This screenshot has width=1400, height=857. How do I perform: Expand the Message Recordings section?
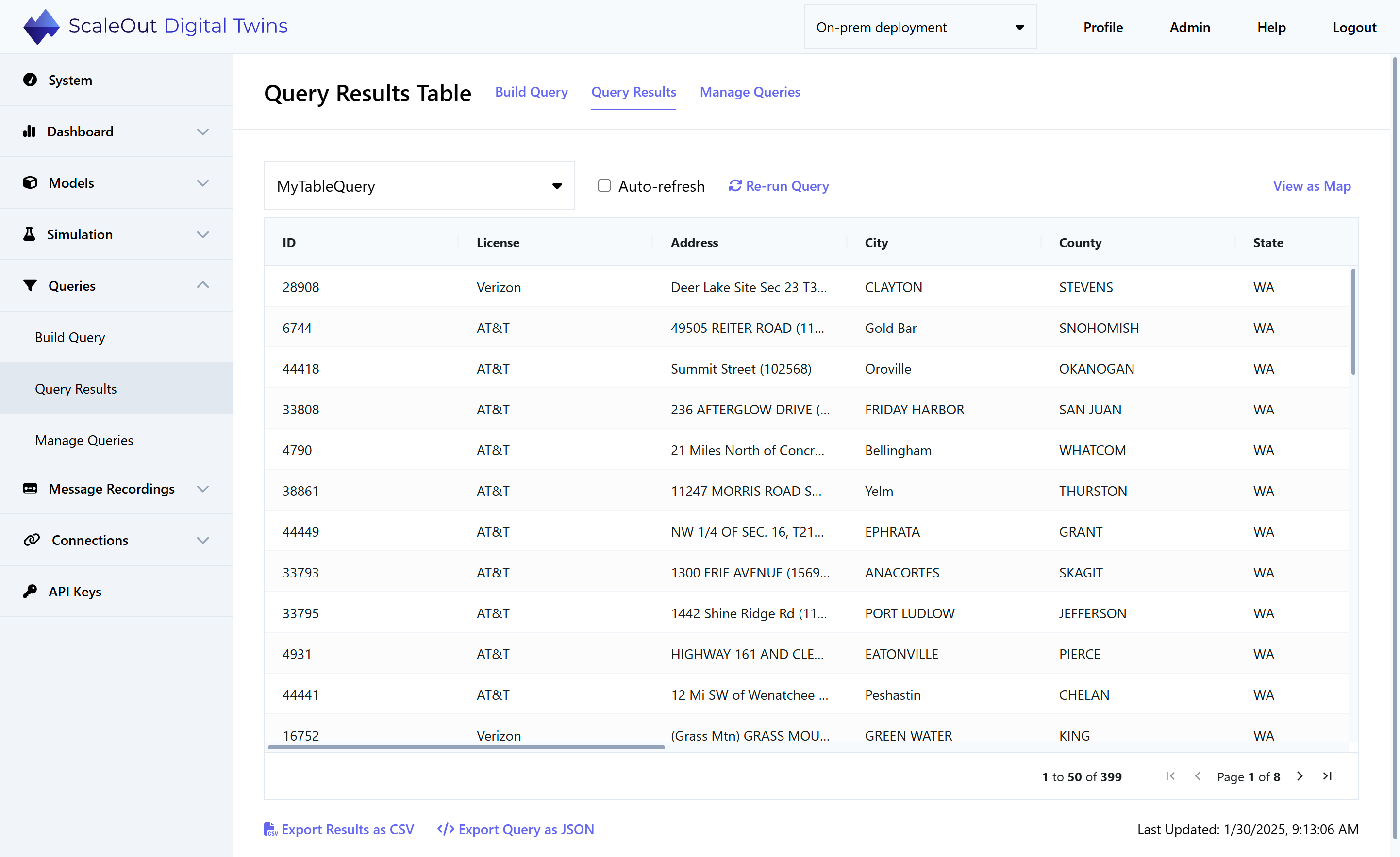203,488
